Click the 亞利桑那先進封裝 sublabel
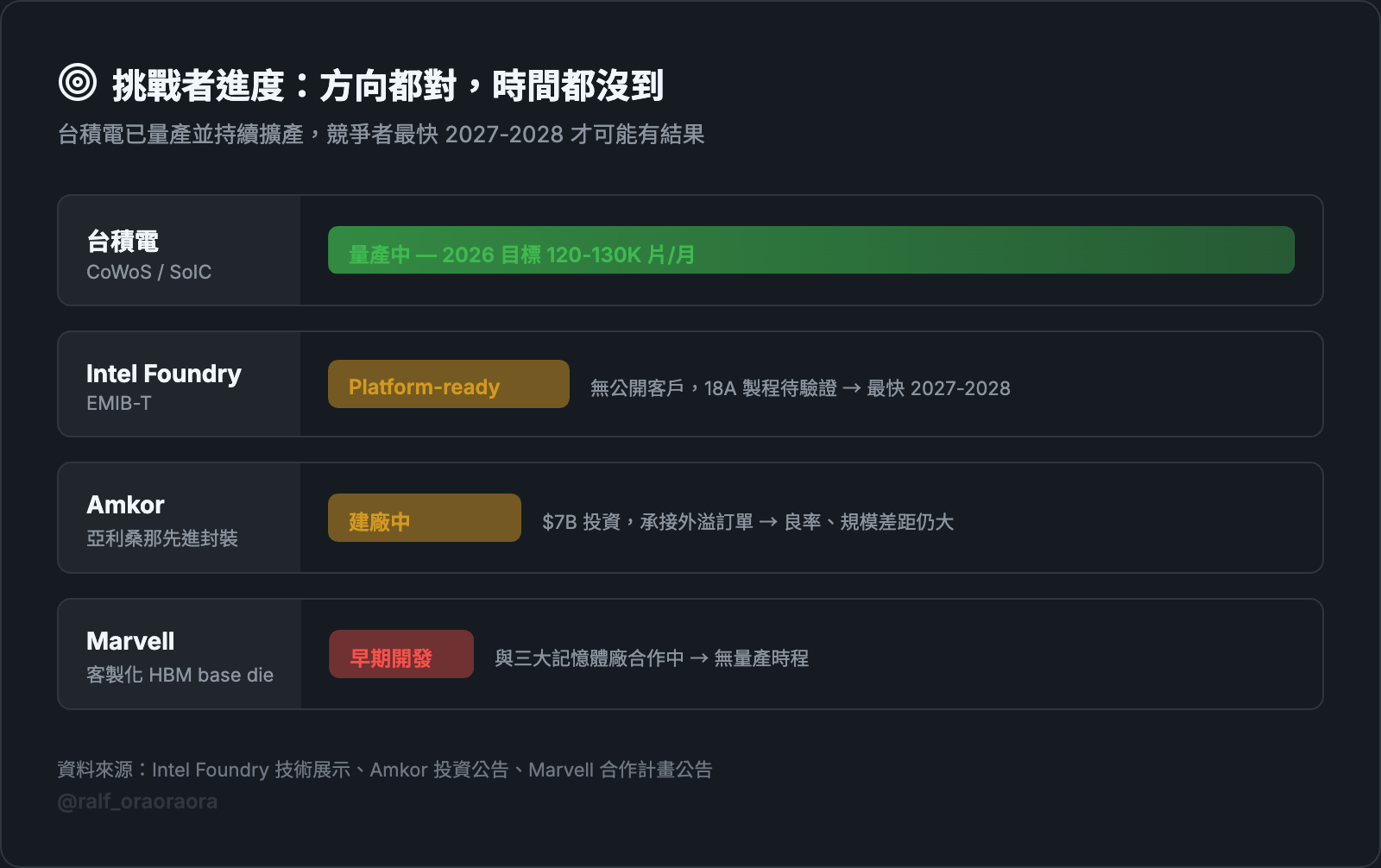This screenshot has height=868, width=1381. tap(162, 538)
